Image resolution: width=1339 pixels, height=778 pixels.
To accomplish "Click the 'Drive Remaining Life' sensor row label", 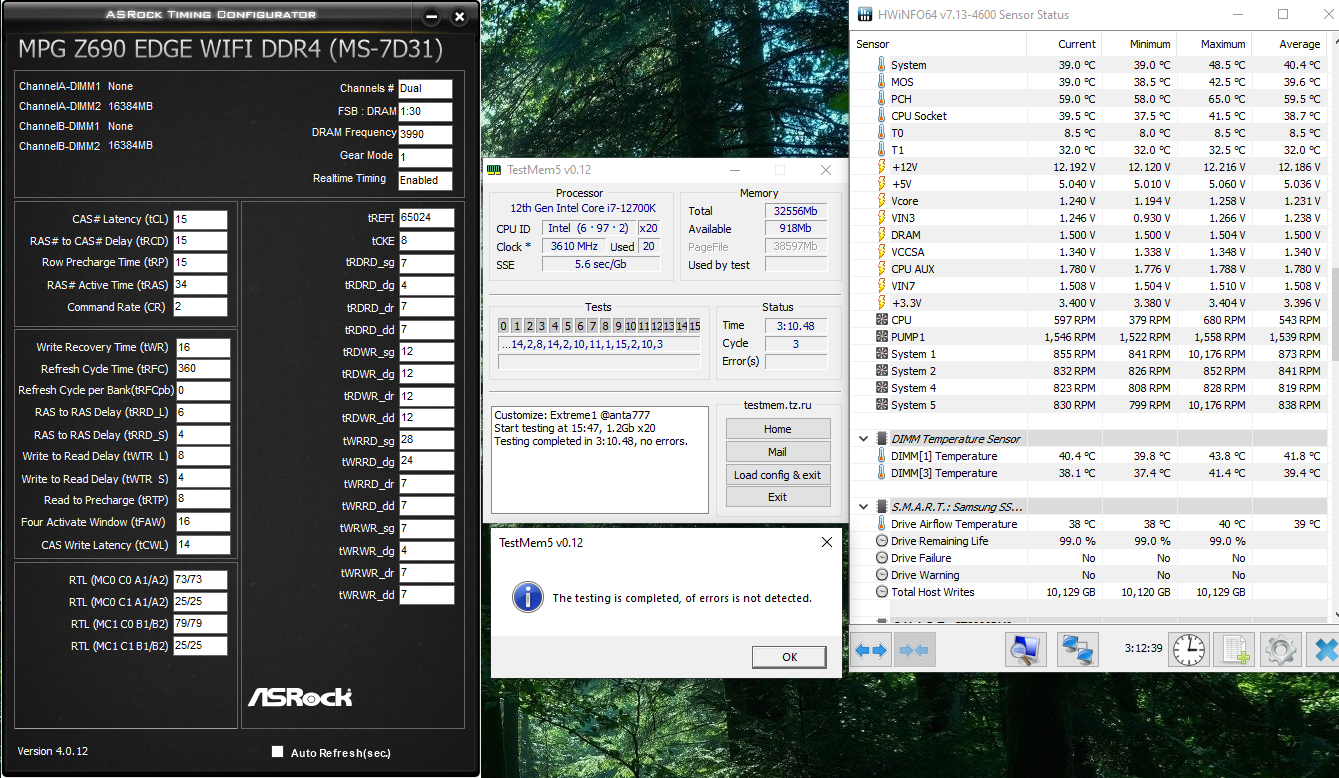I will coord(940,541).
